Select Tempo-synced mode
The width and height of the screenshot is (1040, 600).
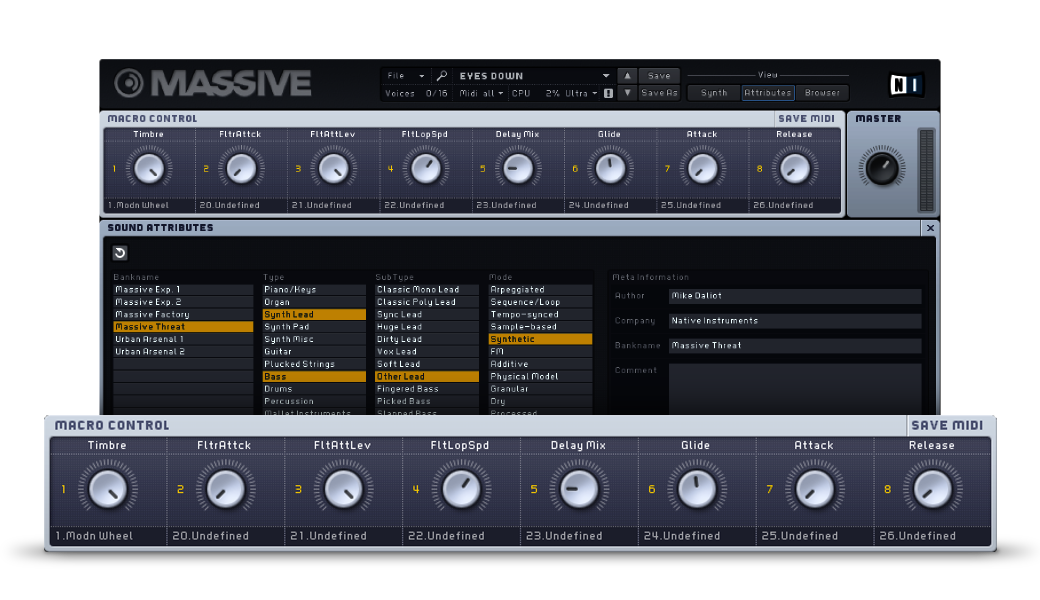click(541, 314)
